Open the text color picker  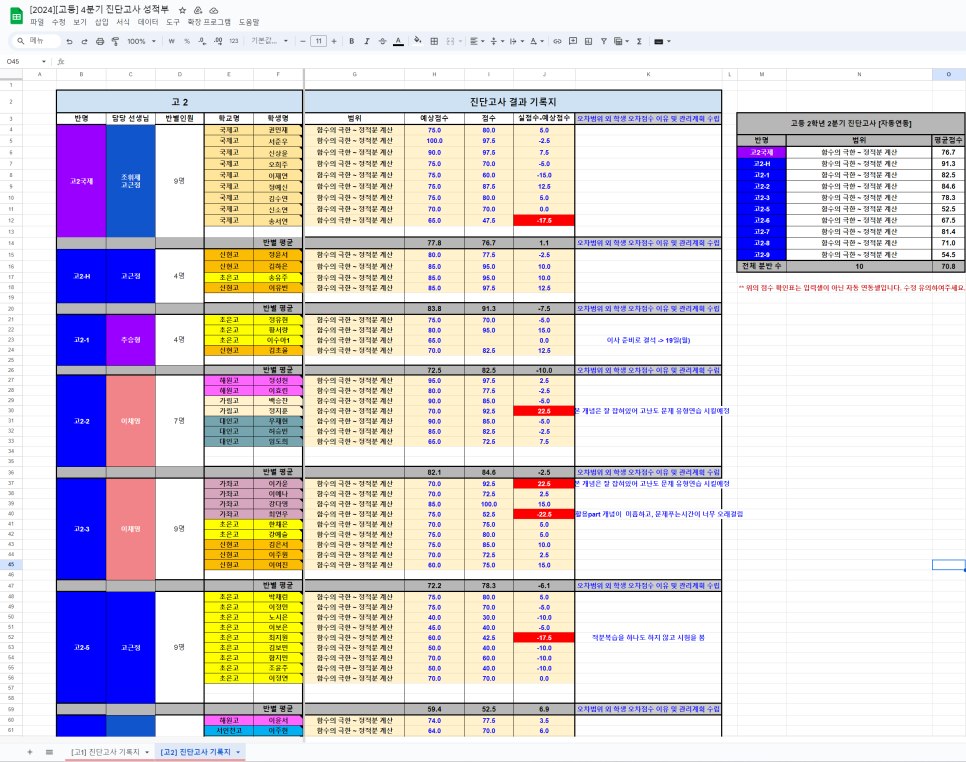coord(399,41)
